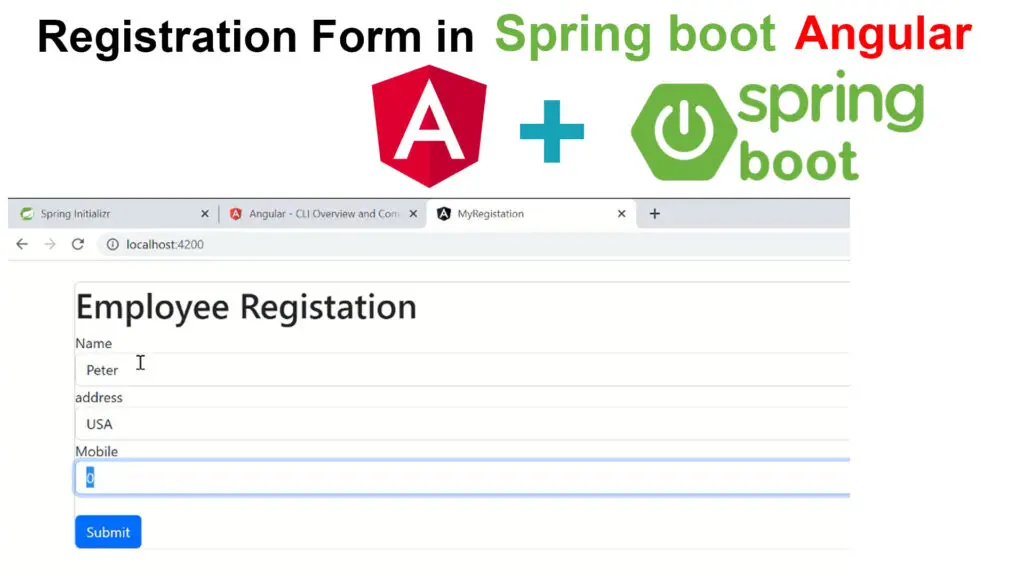View site information icon beside localhost URL

tap(112, 244)
